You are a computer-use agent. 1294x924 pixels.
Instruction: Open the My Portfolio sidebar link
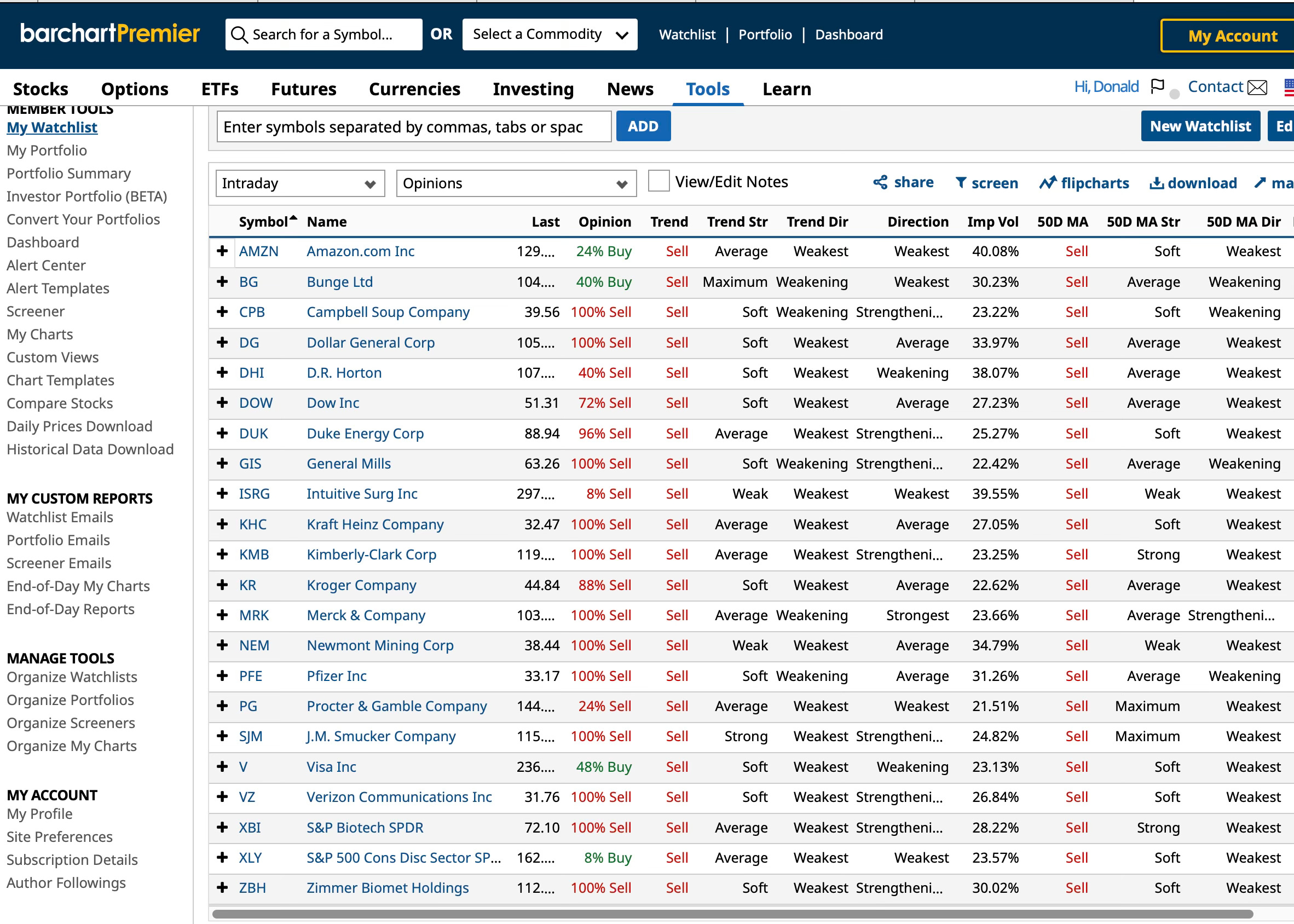(47, 150)
